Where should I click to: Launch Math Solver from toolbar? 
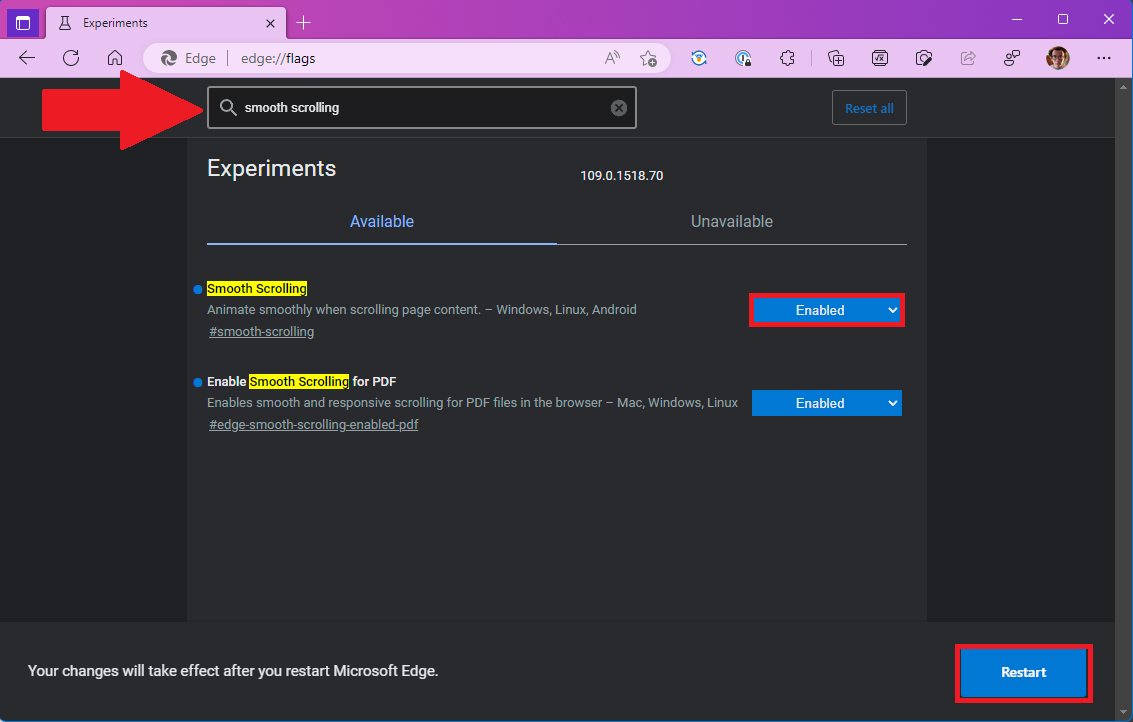coord(880,59)
